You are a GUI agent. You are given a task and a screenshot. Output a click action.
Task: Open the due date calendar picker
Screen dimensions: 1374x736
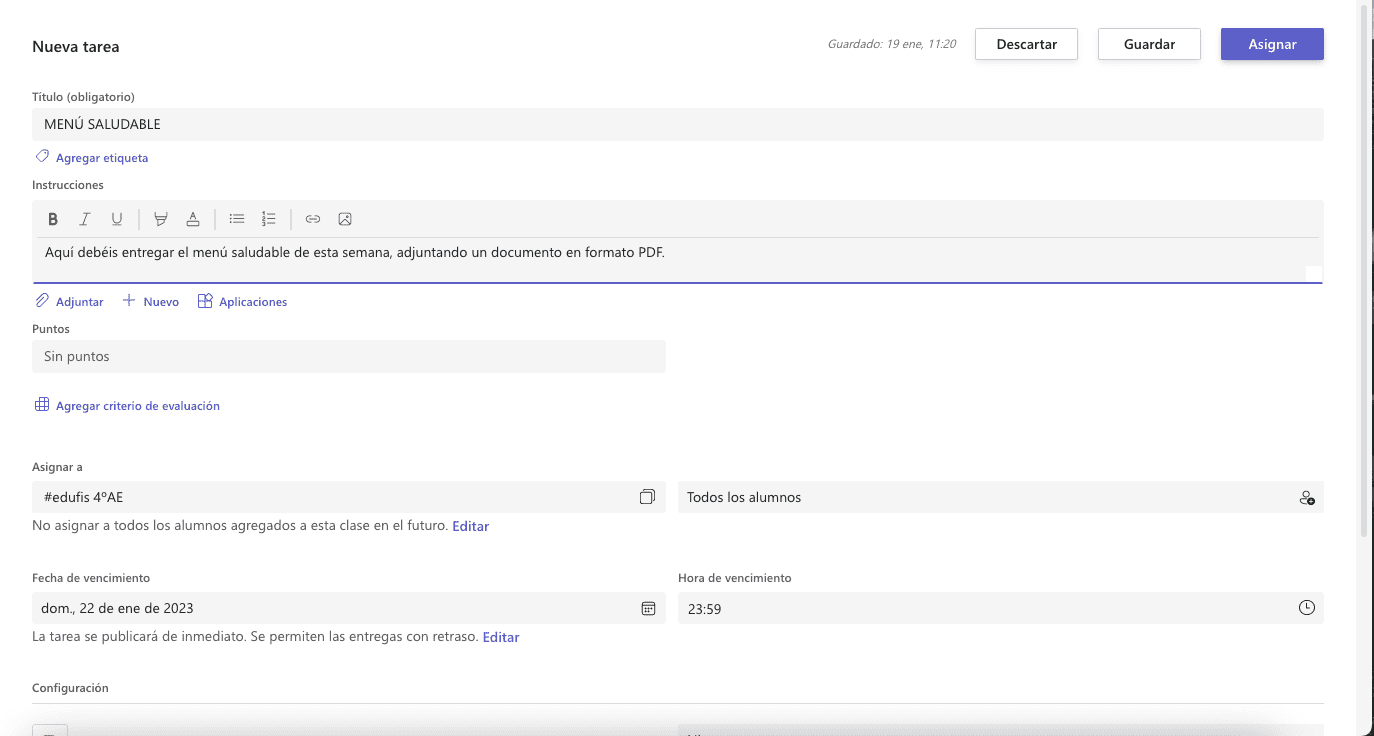(x=648, y=608)
